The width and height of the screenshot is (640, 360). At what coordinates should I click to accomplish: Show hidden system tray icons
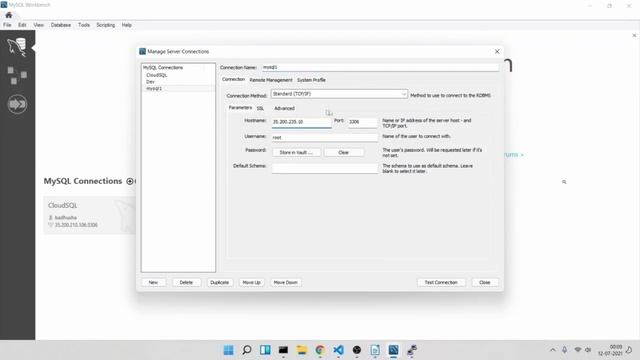[x=553, y=350]
